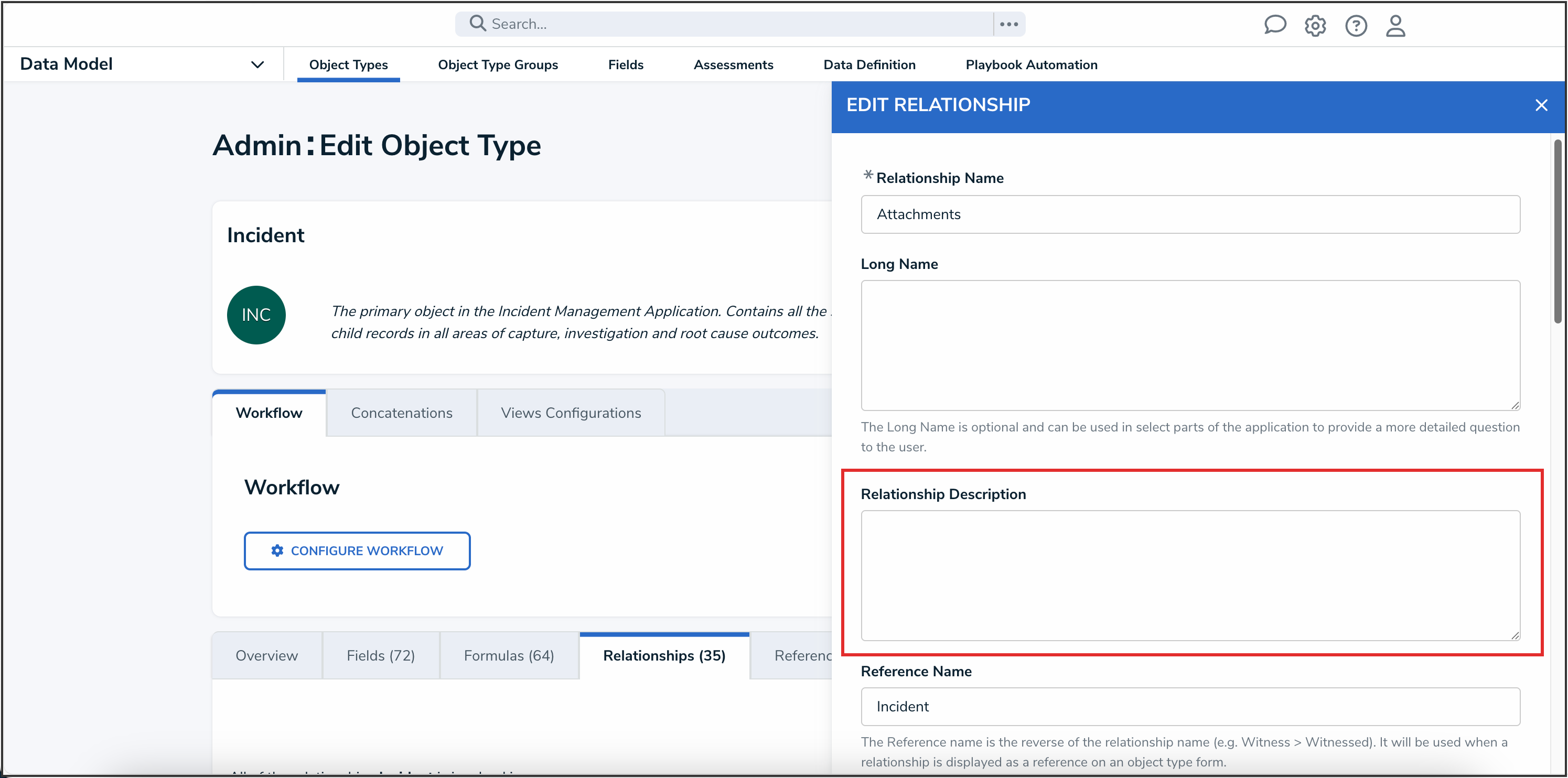Switch to the Fields (72) tab
The height and width of the screenshot is (778, 1568).
click(380, 656)
